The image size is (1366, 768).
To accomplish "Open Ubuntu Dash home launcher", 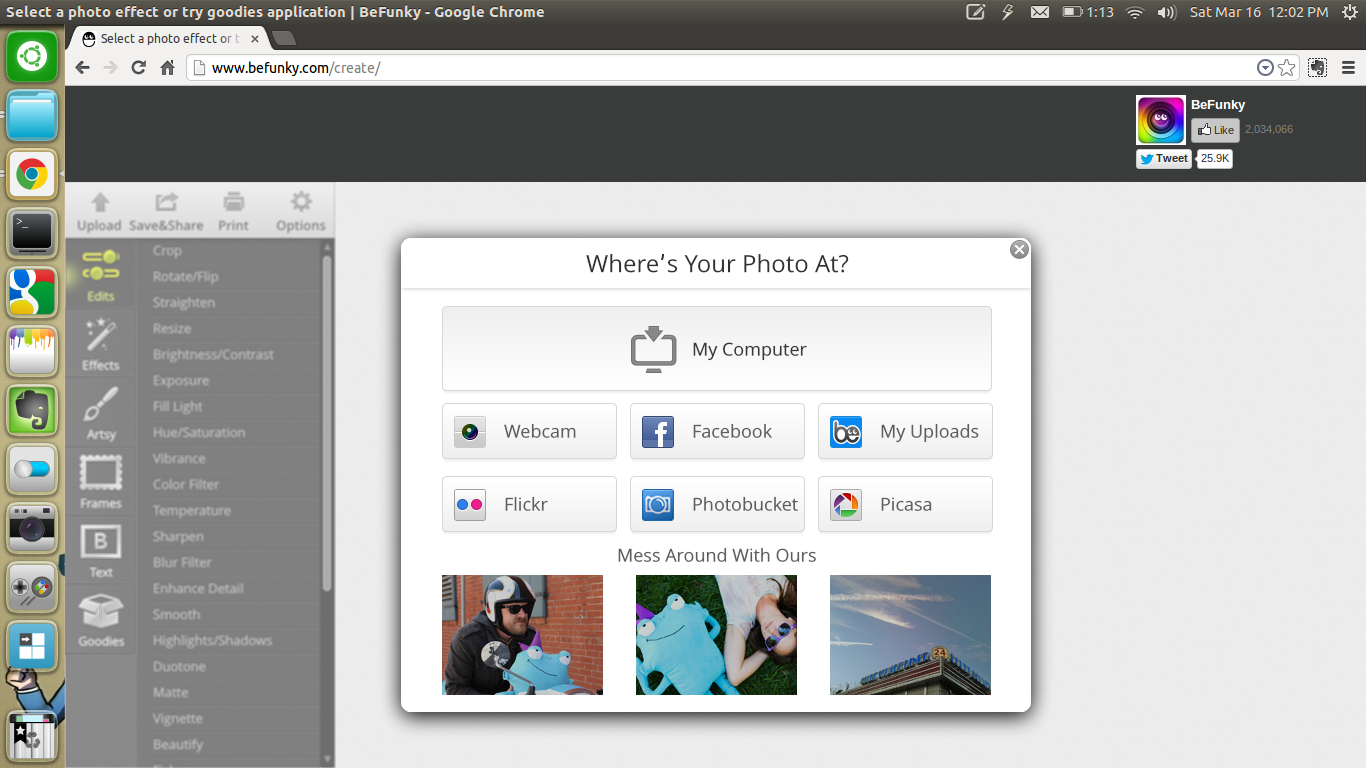I will [x=32, y=57].
